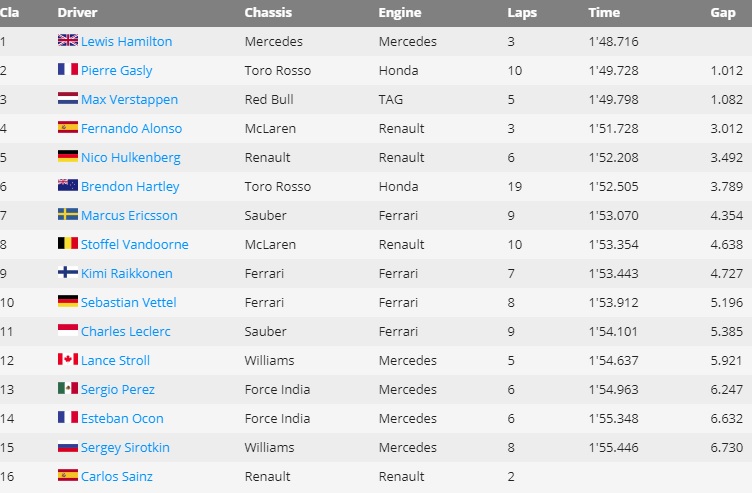
Task: Click the Finnish flag beside Kimi Raikkonen
Action: pos(68,273)
